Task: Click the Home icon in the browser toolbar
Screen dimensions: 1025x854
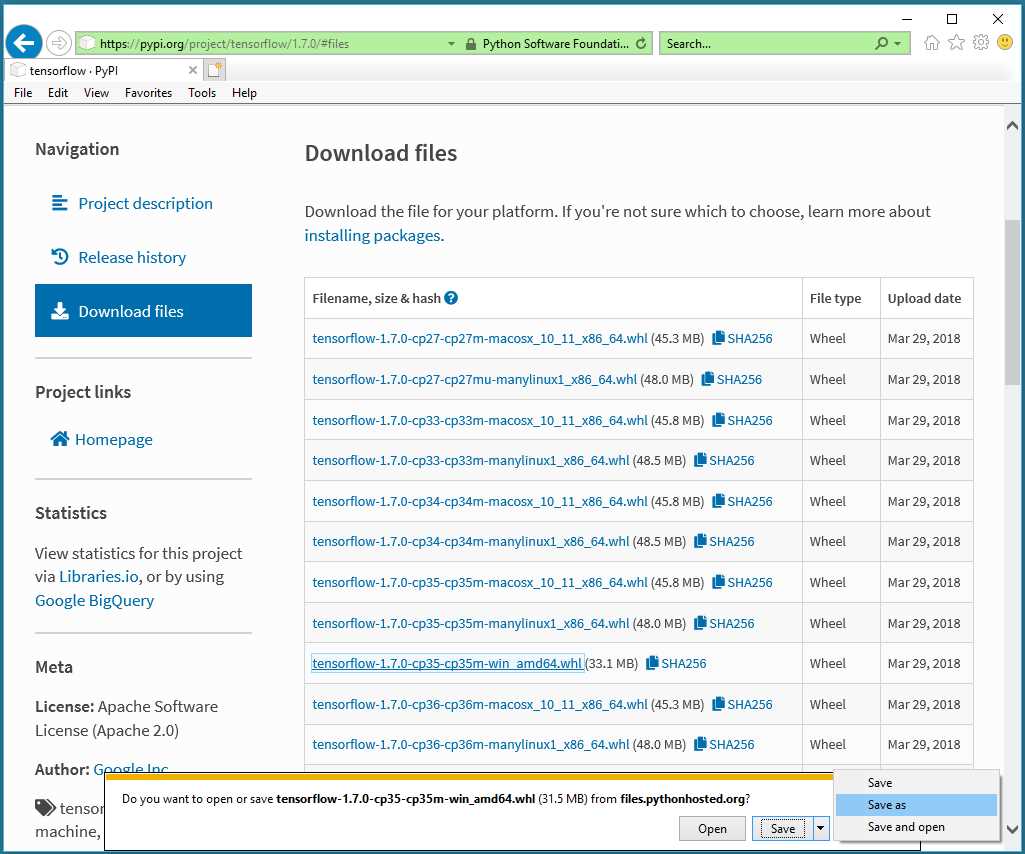Action: point(932,42)
